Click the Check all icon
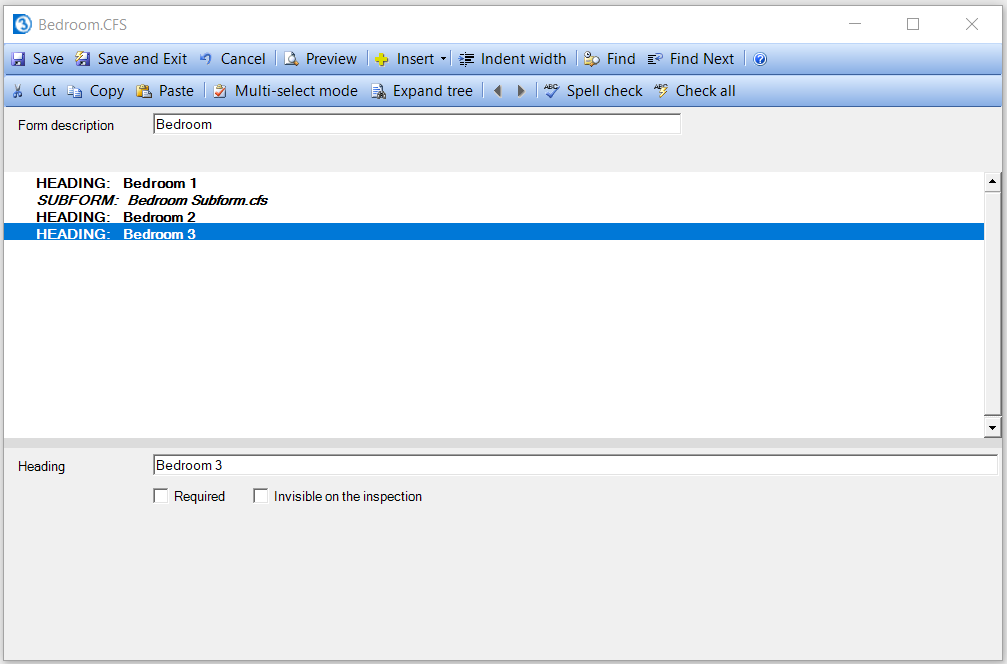The width and height of the screenshot is (1007, 664). [661, 91]
